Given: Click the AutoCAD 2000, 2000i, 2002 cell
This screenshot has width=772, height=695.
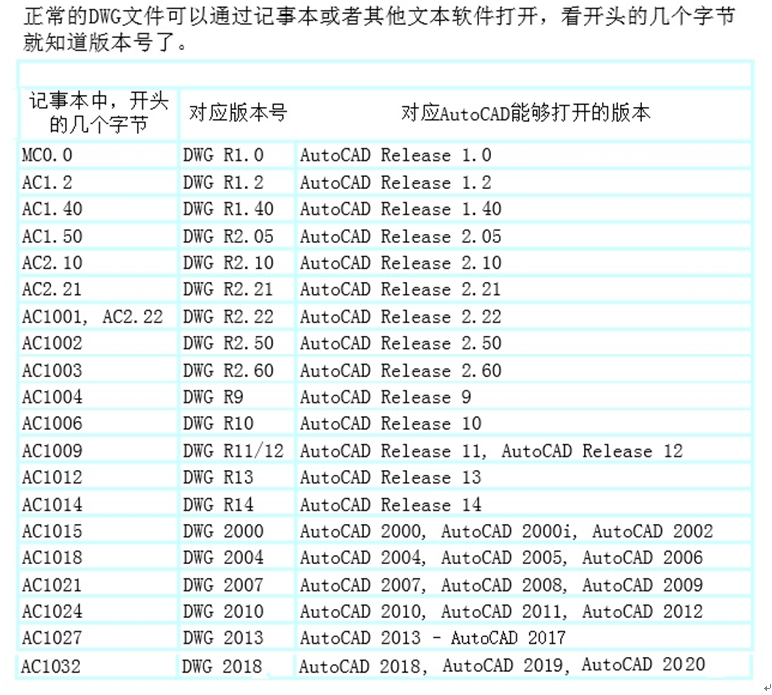Looking at the screenshot, I should pyautogui.click(x=523, y=531).
